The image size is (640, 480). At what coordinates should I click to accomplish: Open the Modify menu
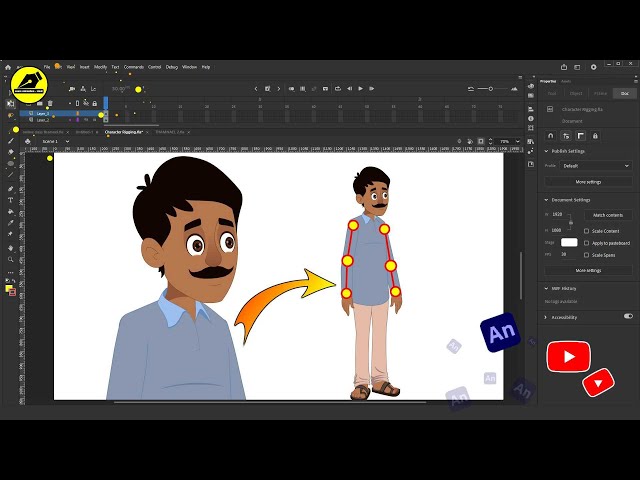coord(100,67)
